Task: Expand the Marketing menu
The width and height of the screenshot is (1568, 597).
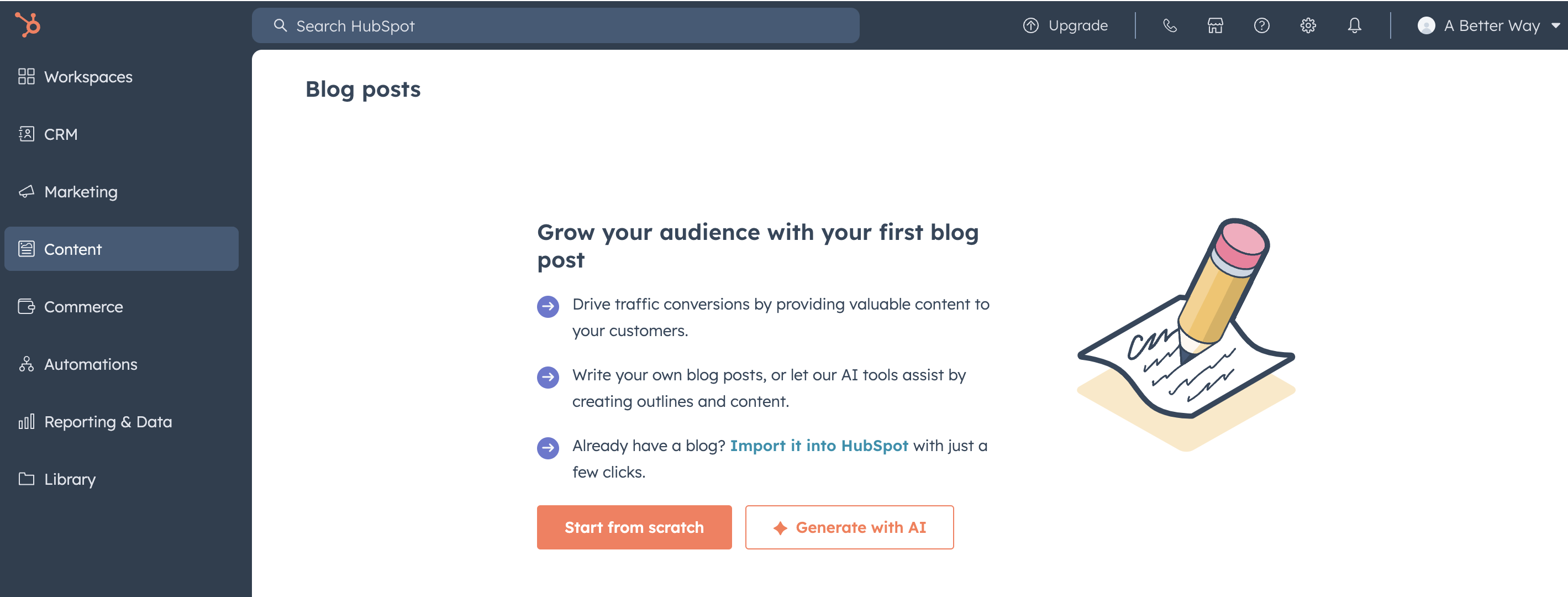Action: (x=80, y=192)
